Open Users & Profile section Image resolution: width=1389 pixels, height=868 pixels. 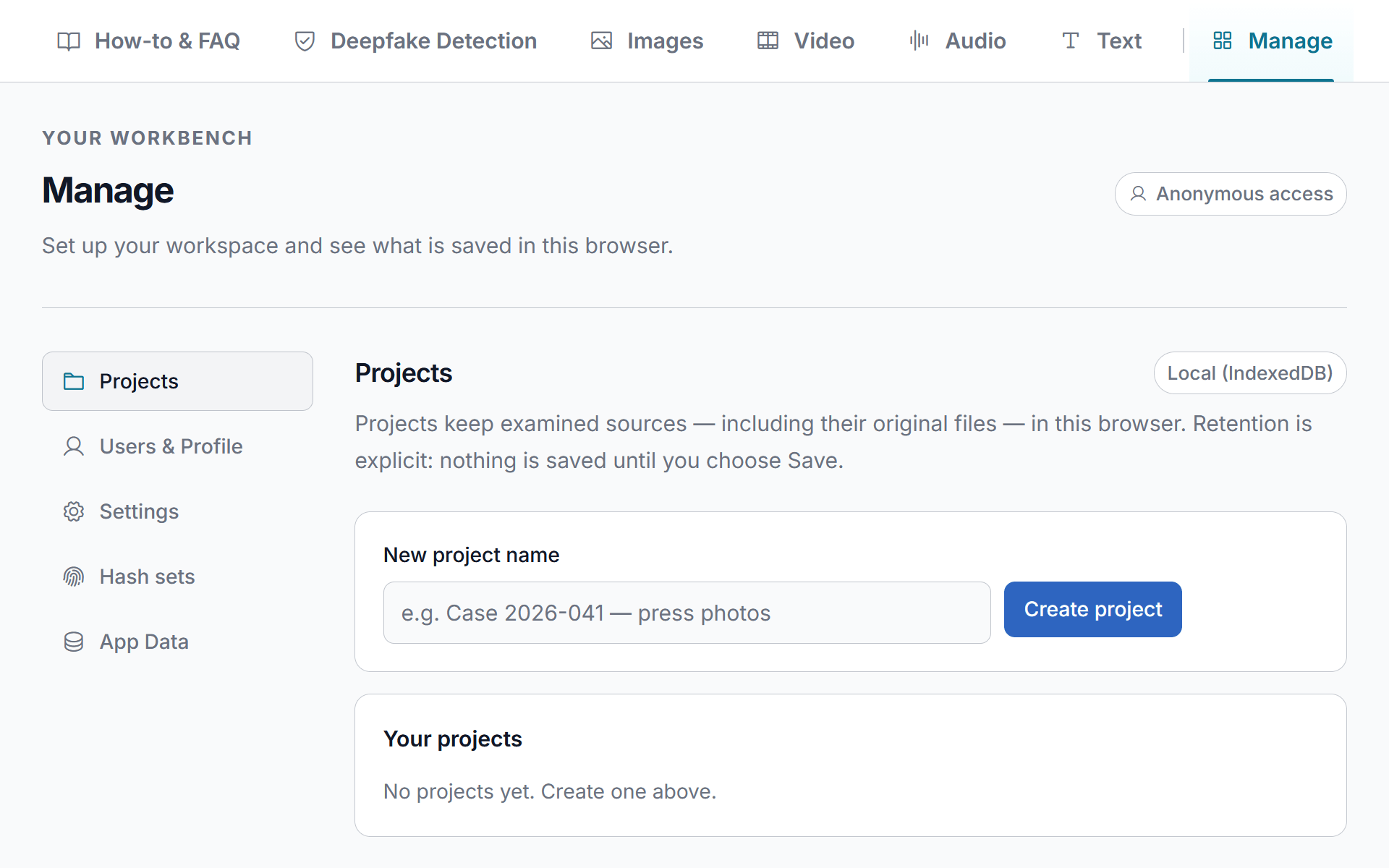177,446
